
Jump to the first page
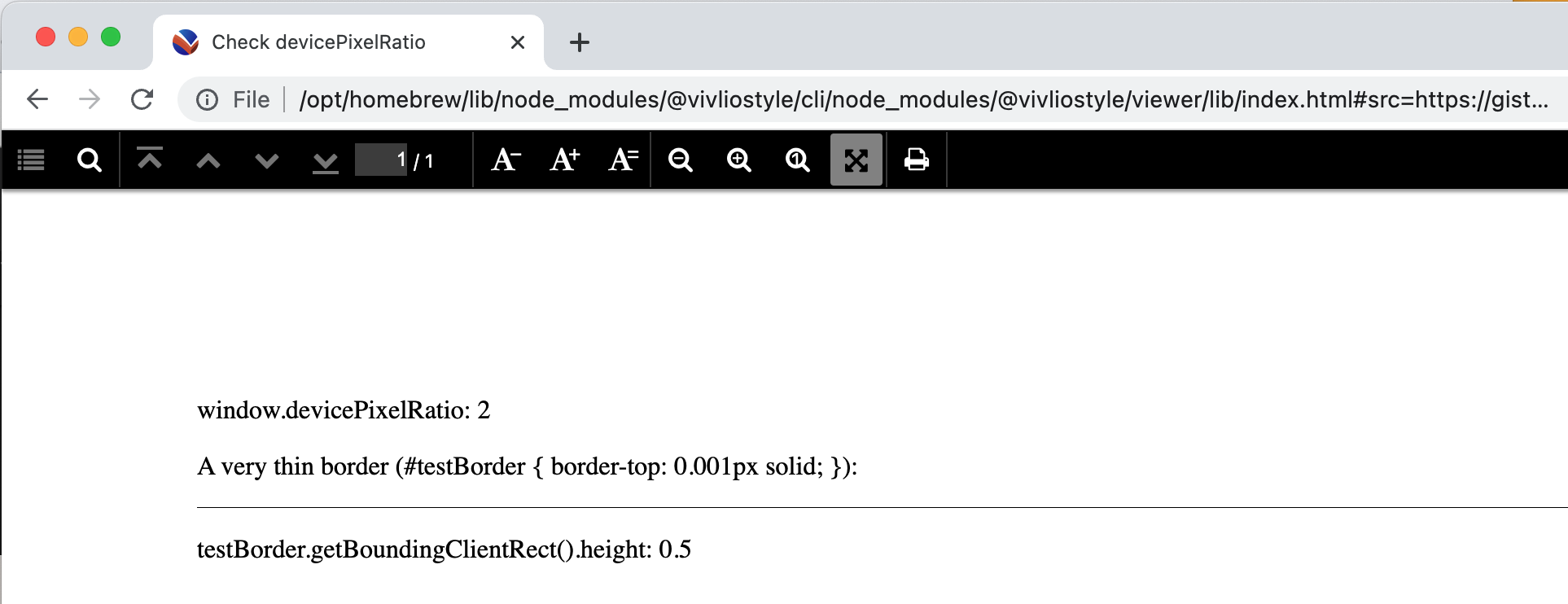tap(150, 160)
